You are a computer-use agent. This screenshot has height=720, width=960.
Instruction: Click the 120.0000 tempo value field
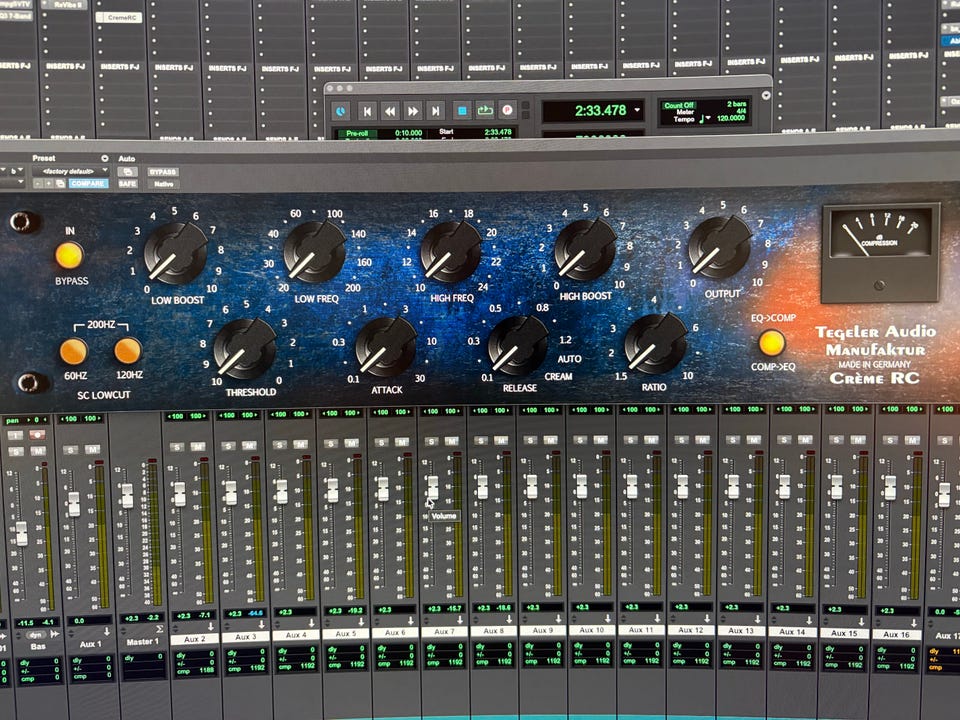(x=731, y=118)
